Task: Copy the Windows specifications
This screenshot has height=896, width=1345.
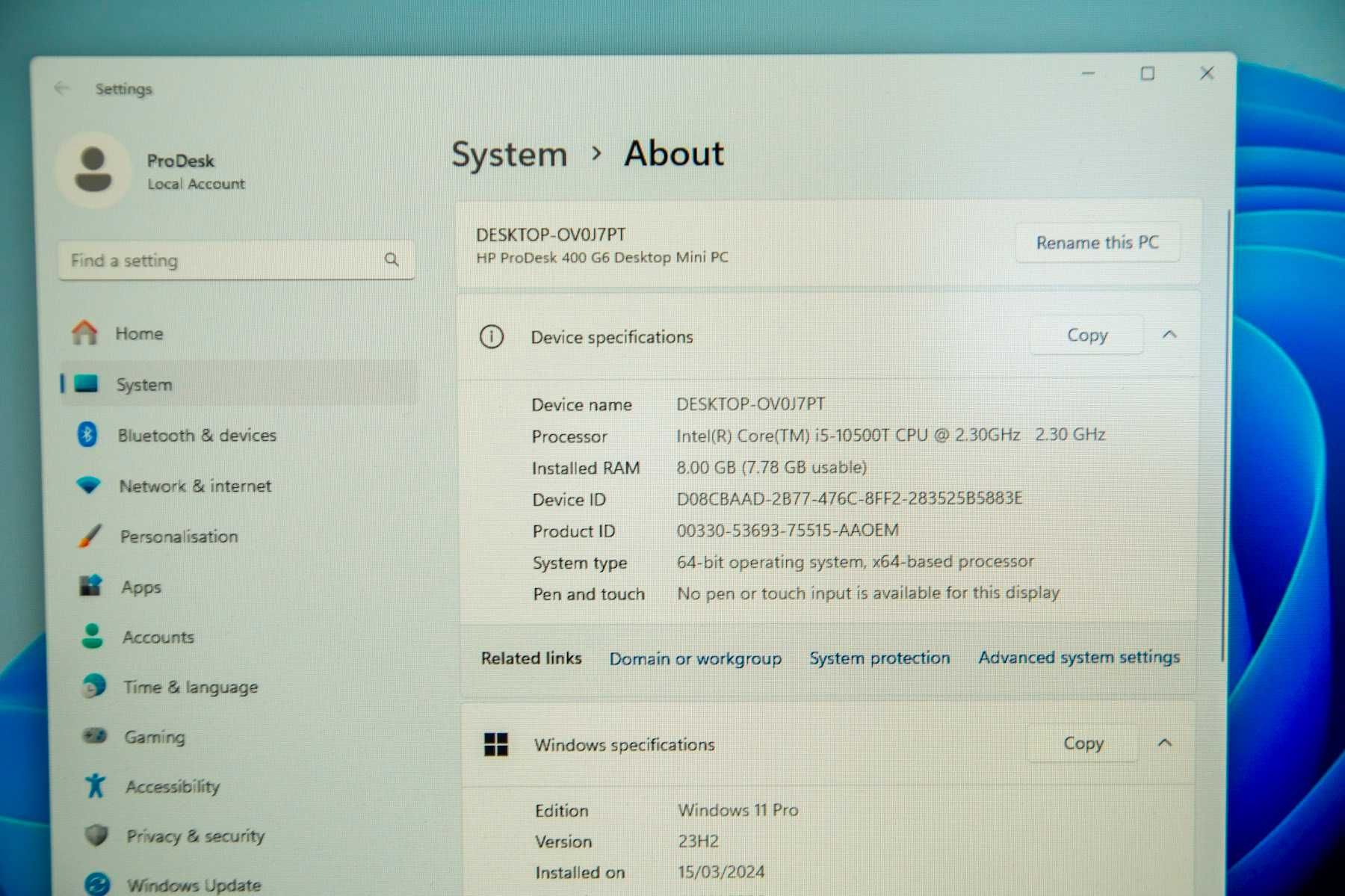Action: 1083,743
